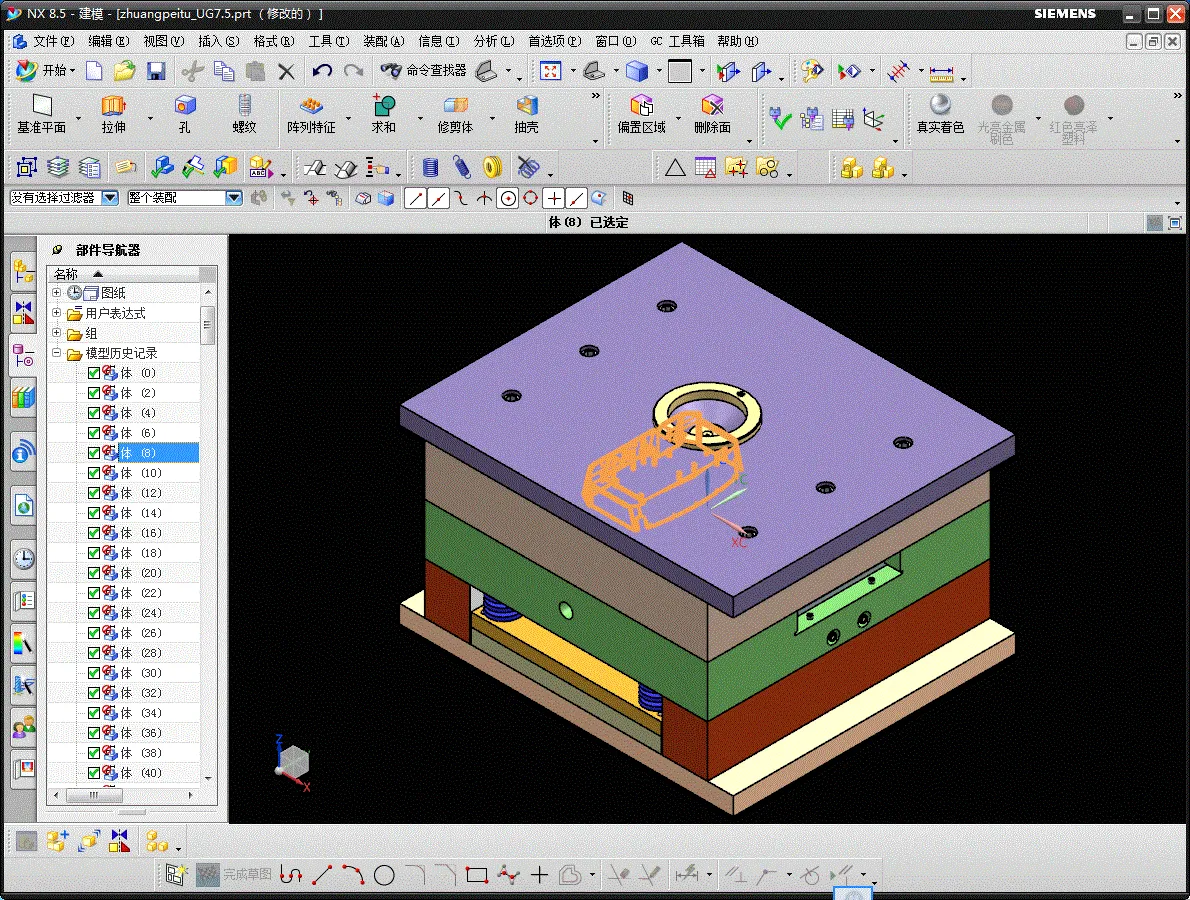This screenshot has height=900, width=1190.
Task: Click the Fit view icon
Action: pos(550,71)
